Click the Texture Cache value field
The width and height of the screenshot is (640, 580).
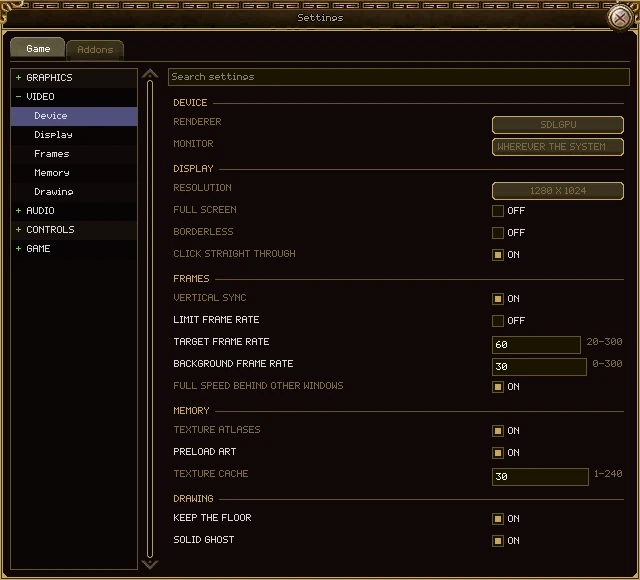(540, 477)
